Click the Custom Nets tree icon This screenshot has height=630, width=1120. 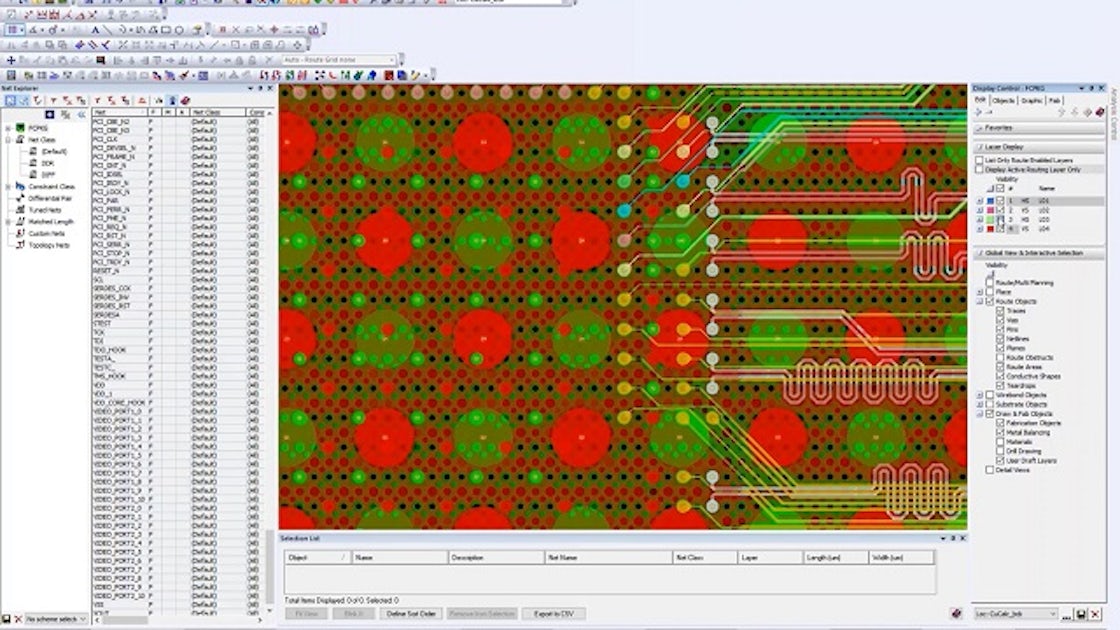tap(20, 233)
